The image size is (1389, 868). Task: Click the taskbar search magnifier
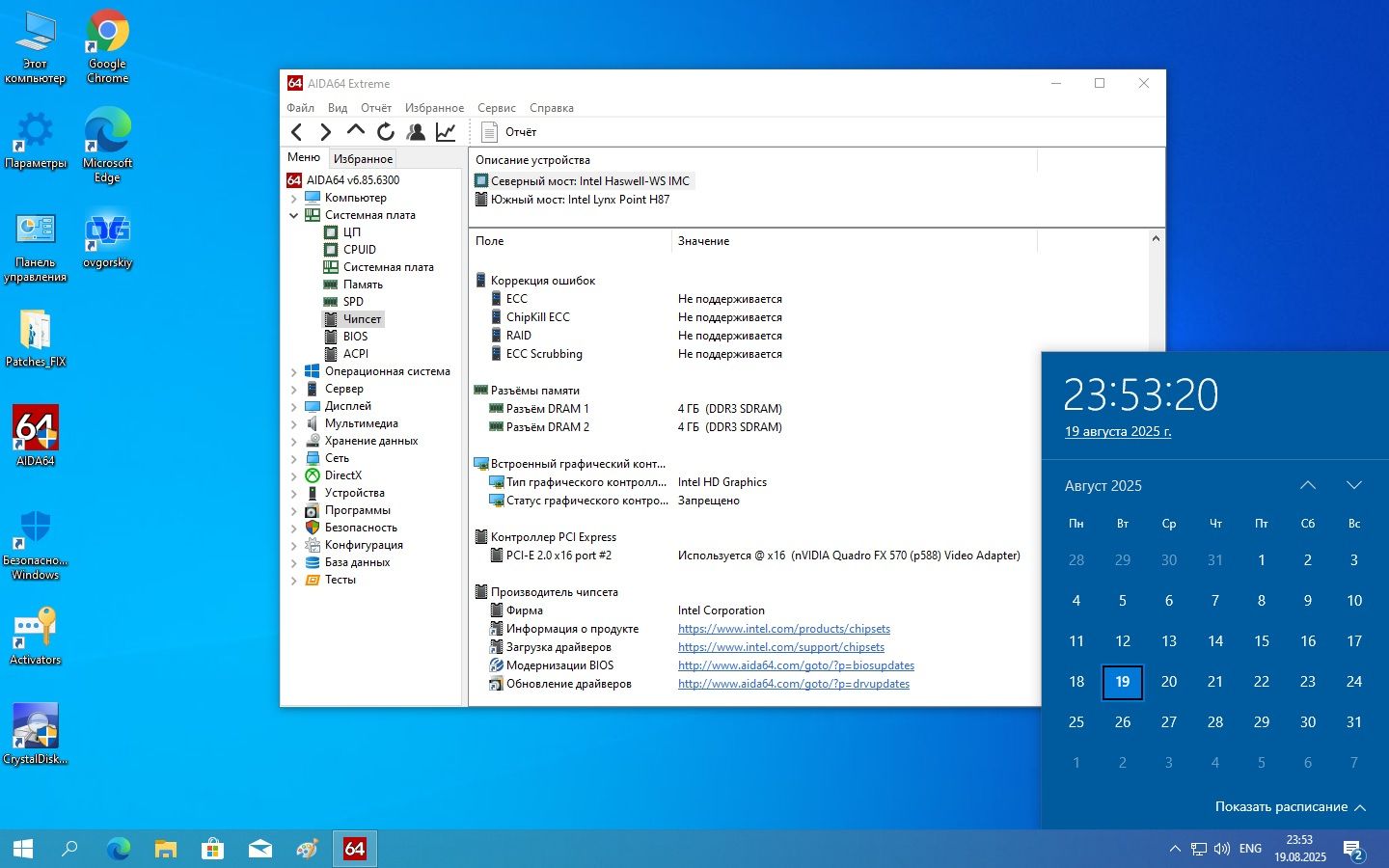(x=69, y=849)
